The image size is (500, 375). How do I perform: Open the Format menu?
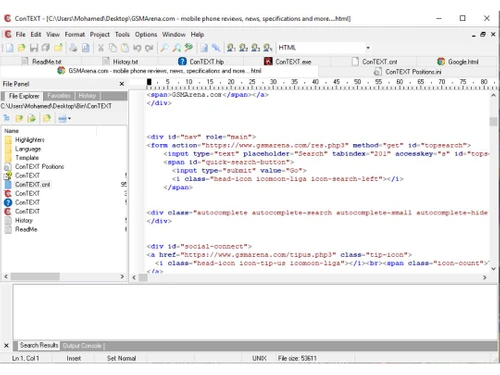click(75, 34)
